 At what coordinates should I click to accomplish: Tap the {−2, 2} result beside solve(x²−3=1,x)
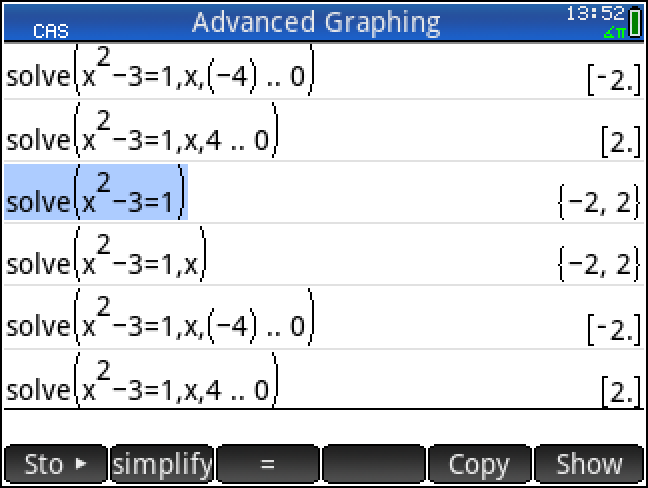click(598, 265)
